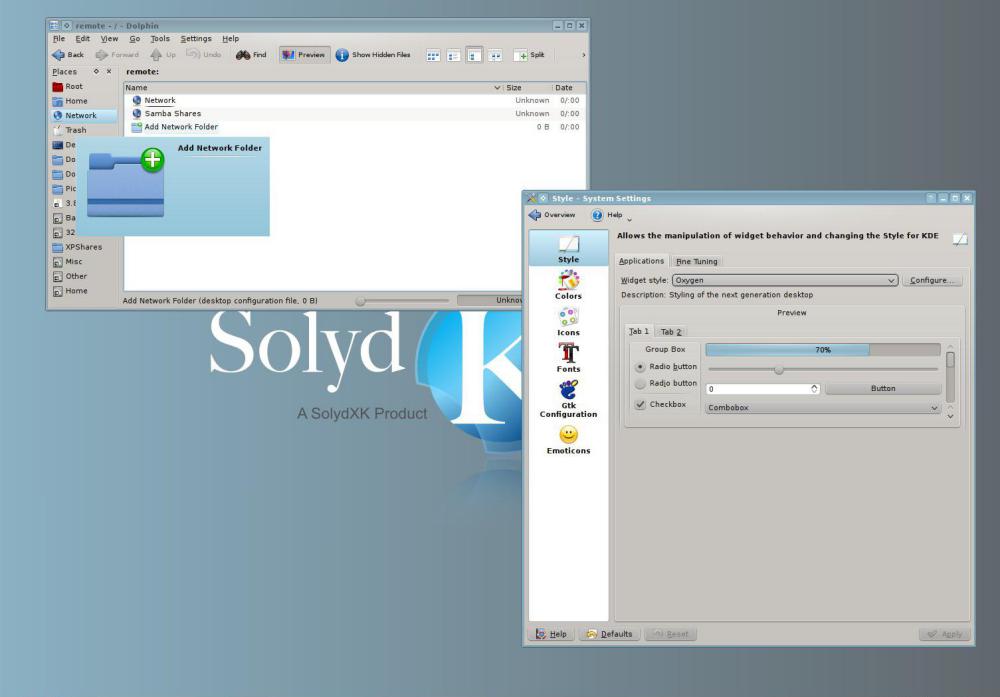Open the Edit menu in Dolphin
The image size is (1000, 697).
tap(82, 38)
